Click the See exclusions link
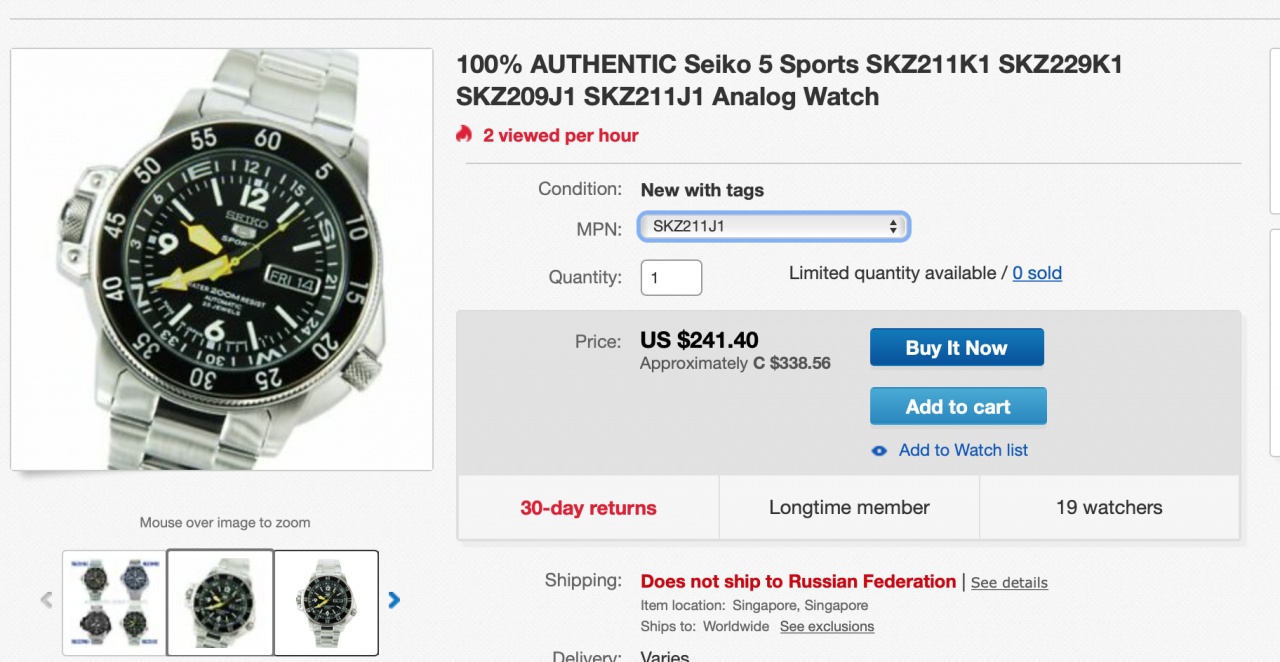1280x662 pixels. tap(827, 627)
